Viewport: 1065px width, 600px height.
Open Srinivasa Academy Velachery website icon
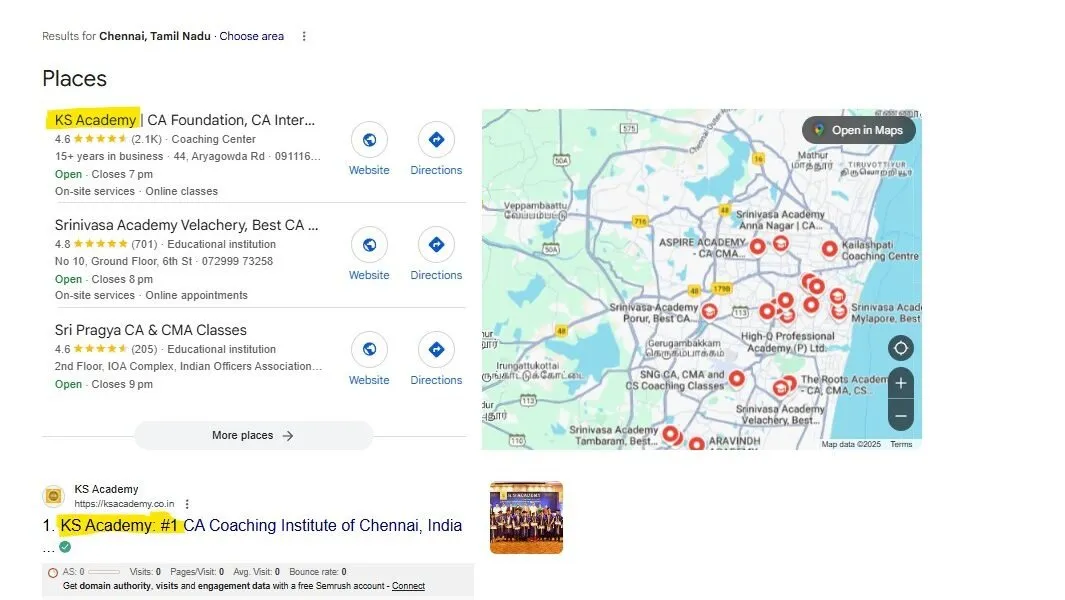click(369, 245)
